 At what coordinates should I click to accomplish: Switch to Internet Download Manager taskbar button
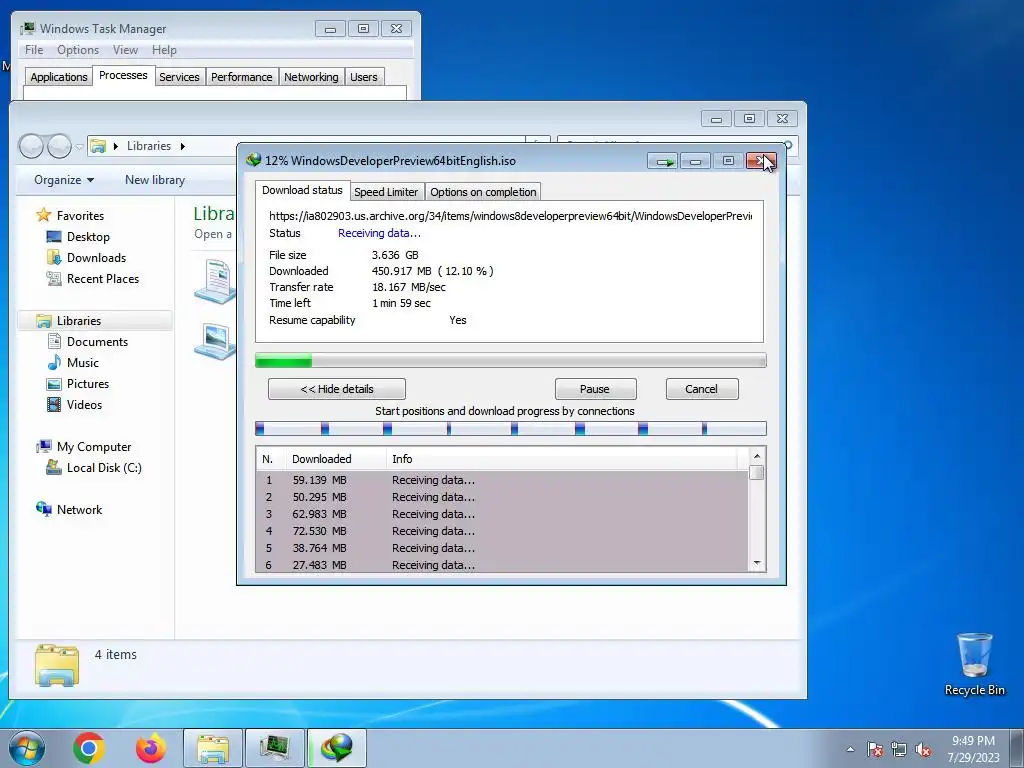click(x=336, y=748)
